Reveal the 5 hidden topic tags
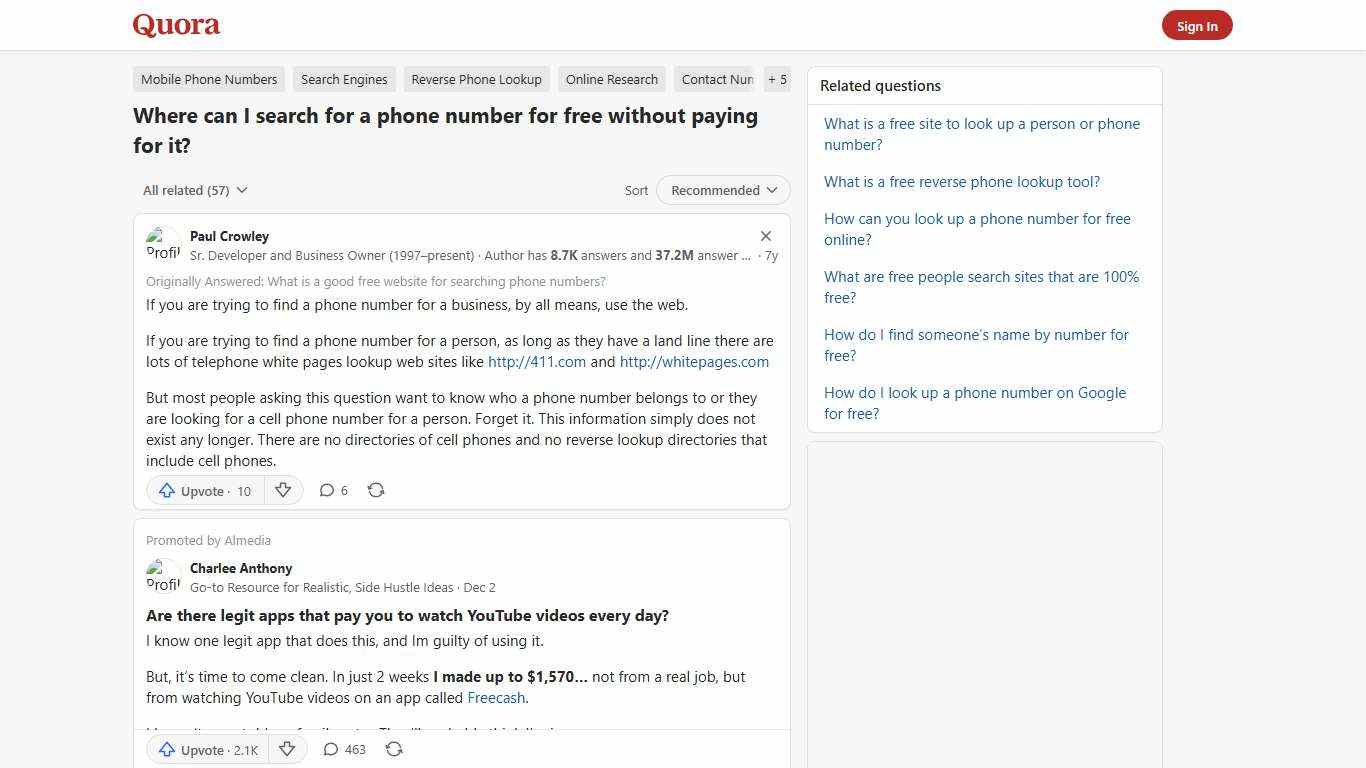1366x768 pixels. tap(777, 79)
